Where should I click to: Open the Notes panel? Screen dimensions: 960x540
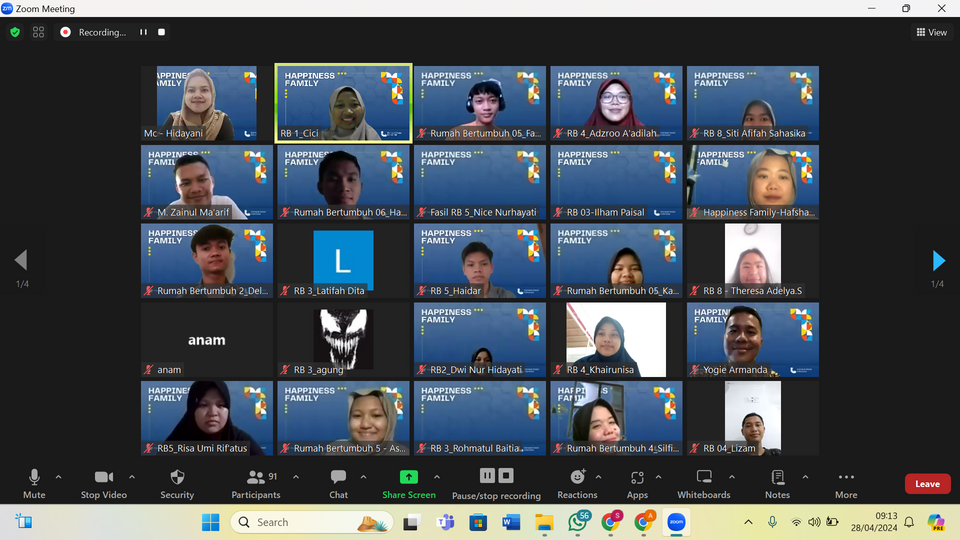pyautogui.click(x=777, y=483)
